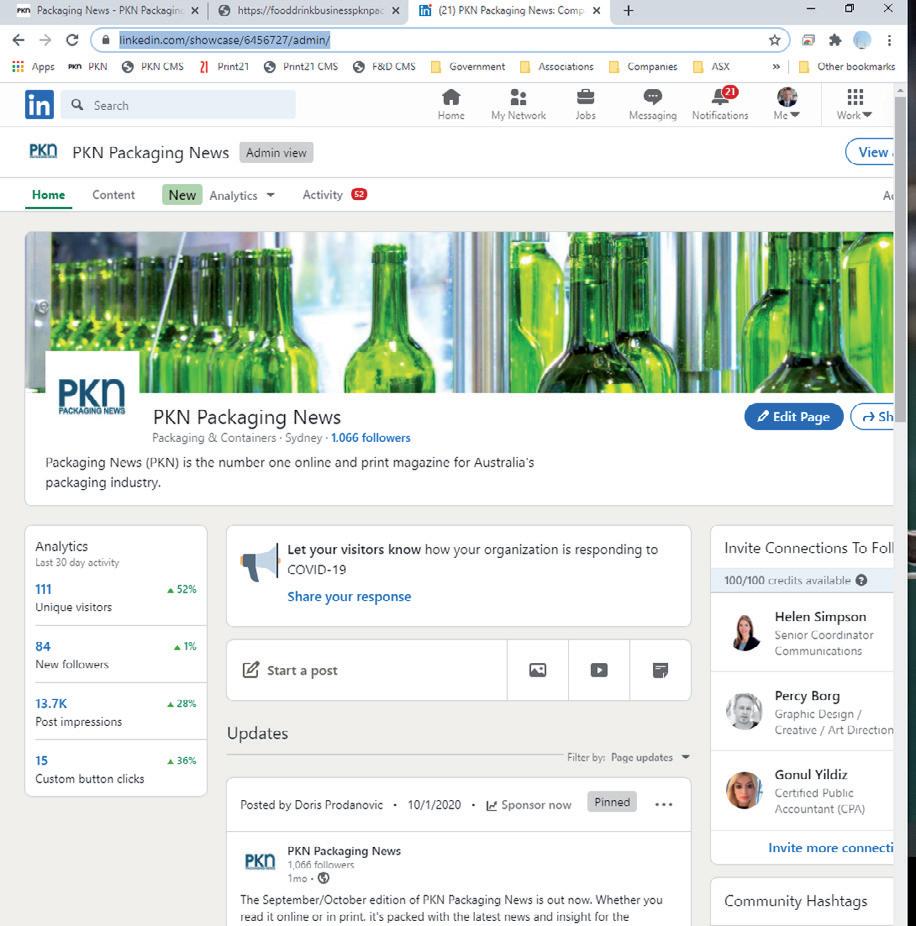Open the PKN CMS bookmark
The image size is (916, 926).
pyautogui.click(x=152, y=67)
